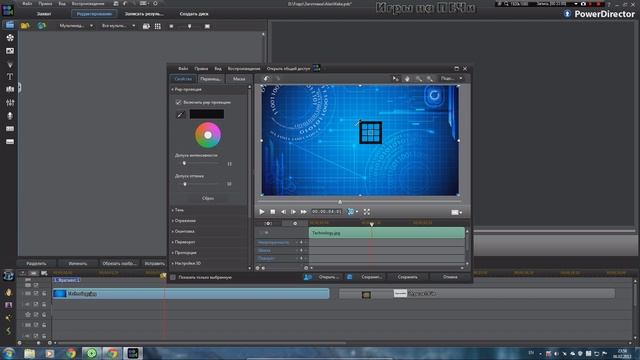Viewport: 640px width, 360px height.
Task: Select the Маска tab in dialog
Action: tap(239, 79)
